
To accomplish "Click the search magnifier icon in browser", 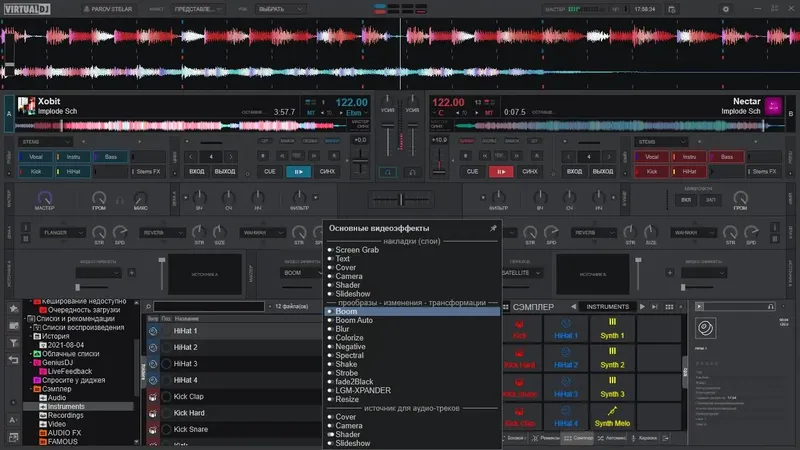I will (x=148, y=307).
